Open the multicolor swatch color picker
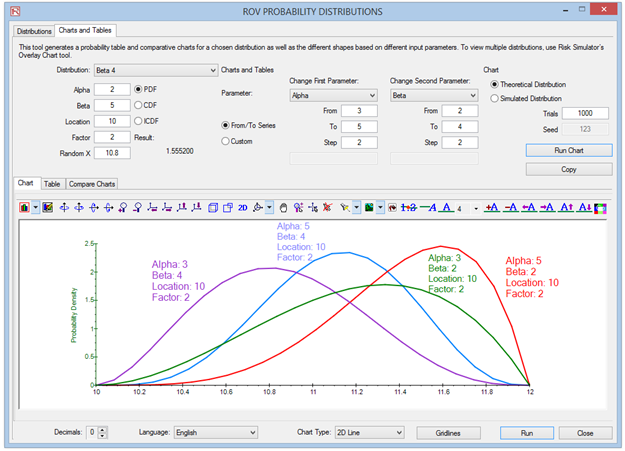 600,208
